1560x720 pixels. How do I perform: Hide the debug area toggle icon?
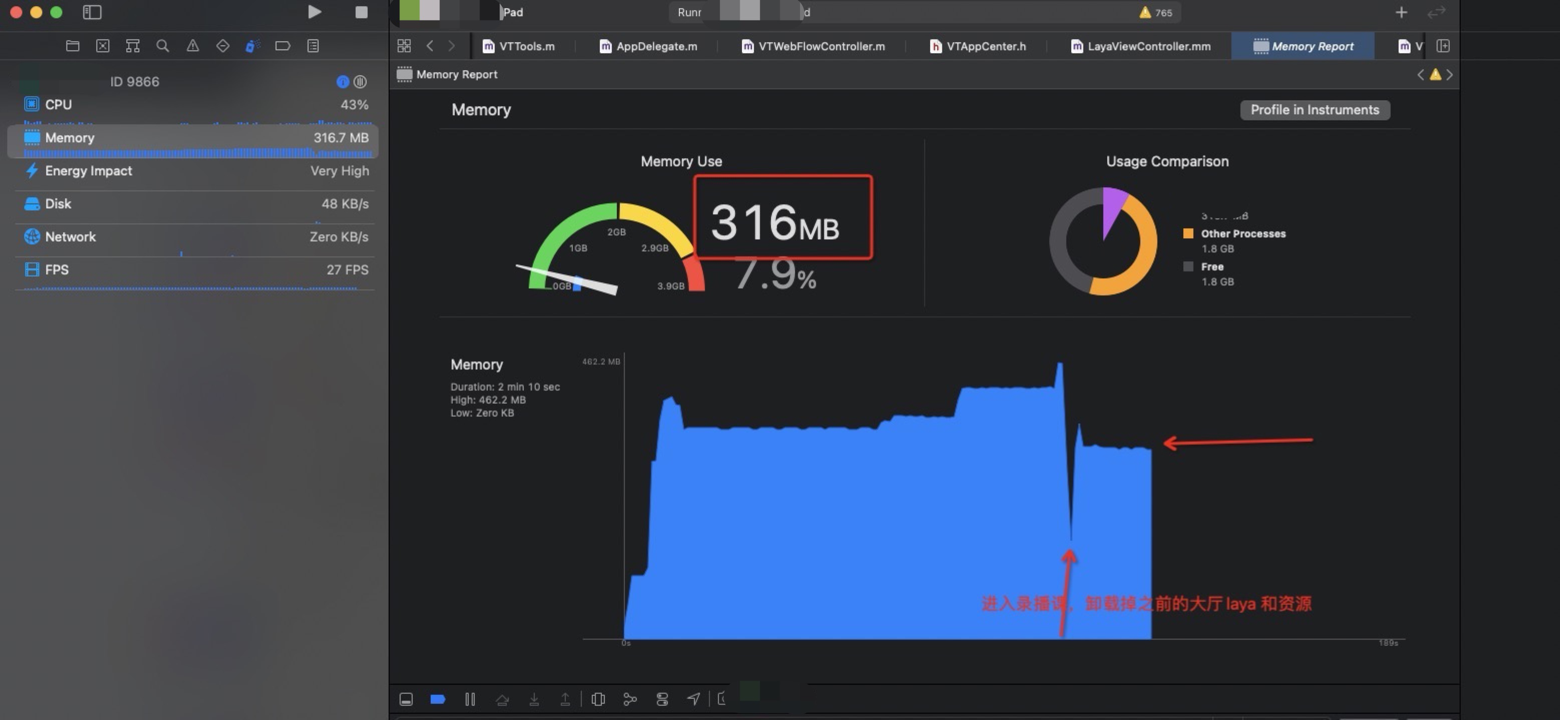(x=406, y=699)
